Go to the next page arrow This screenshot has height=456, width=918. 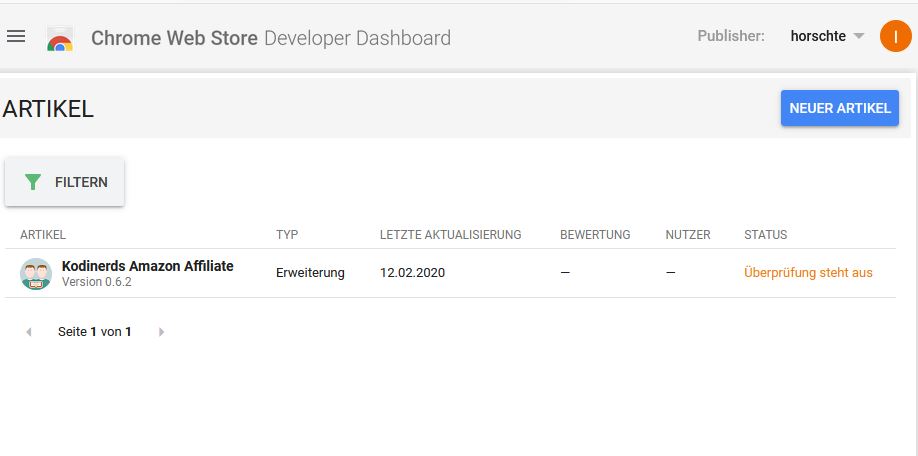click(x=161, y=332)
